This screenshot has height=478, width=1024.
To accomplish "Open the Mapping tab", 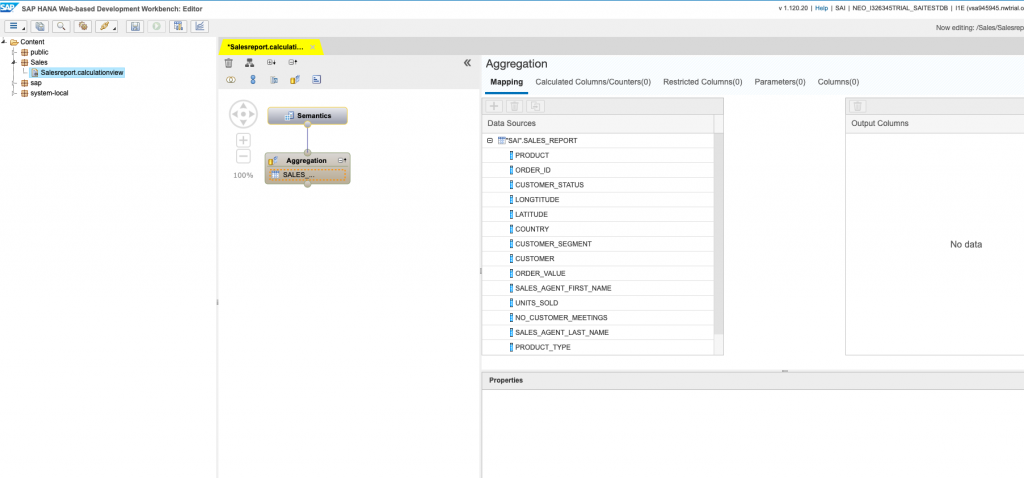I will tap(507, 82).
